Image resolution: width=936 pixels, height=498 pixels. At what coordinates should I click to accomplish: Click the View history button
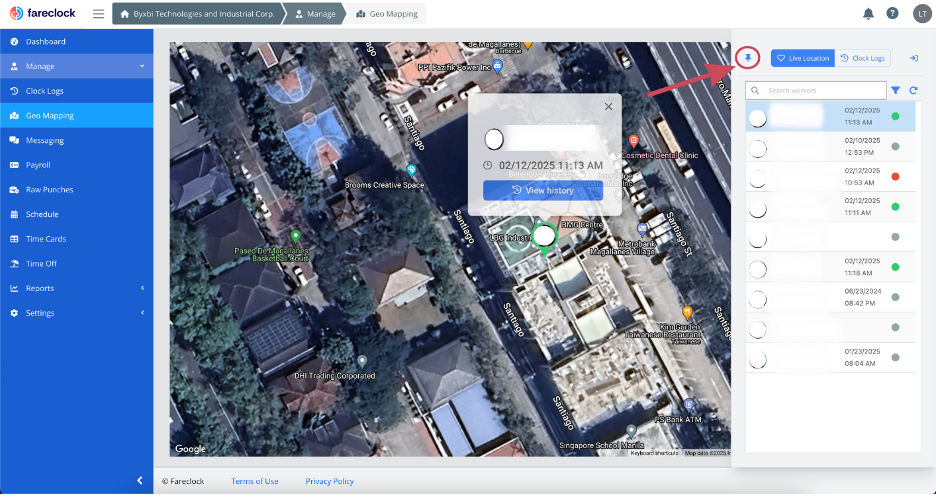pos(543,190)
